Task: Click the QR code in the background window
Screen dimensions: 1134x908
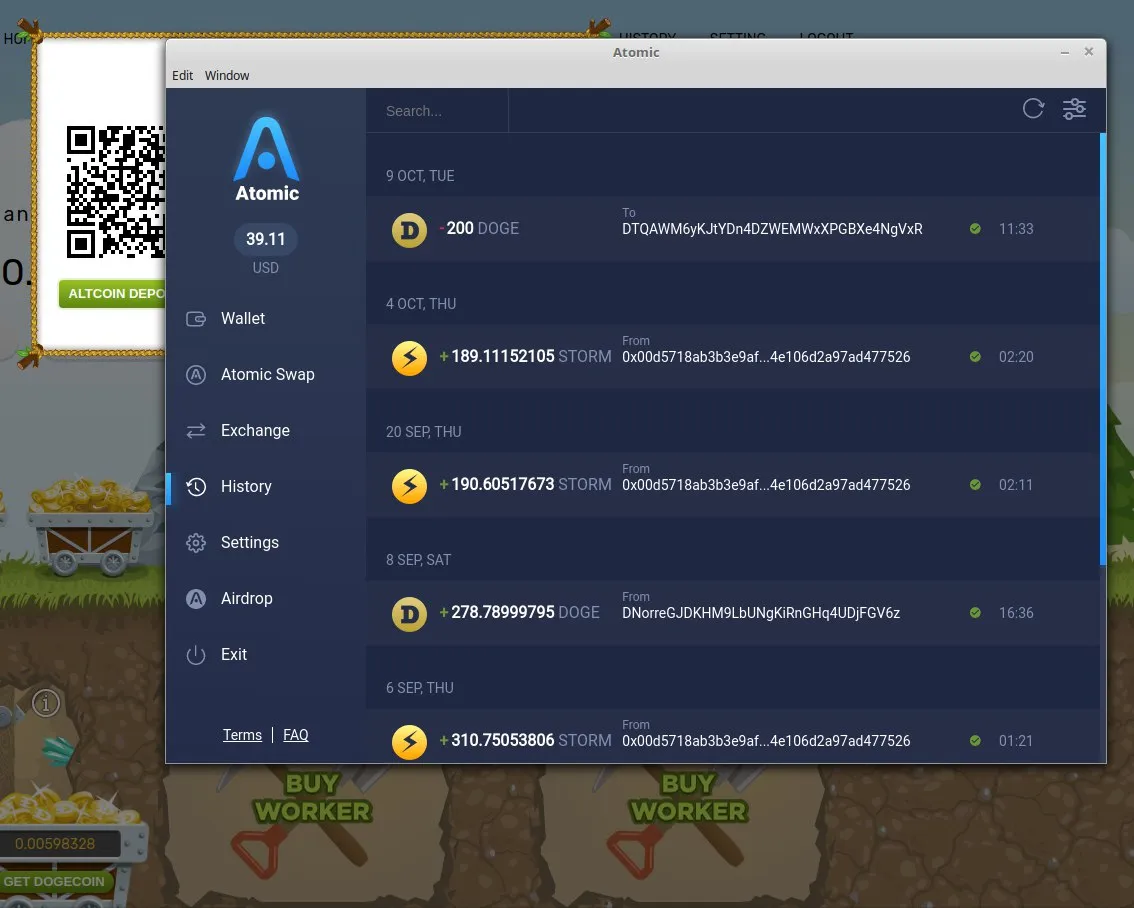Action: click(116, 192)
